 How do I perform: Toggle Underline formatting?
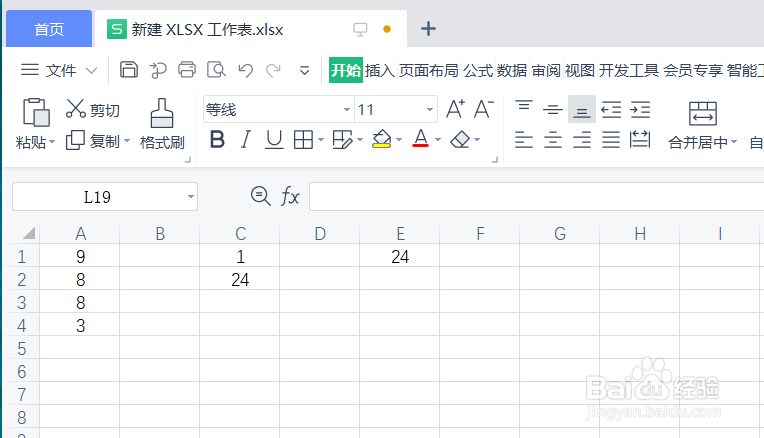(x=274, y=140)
